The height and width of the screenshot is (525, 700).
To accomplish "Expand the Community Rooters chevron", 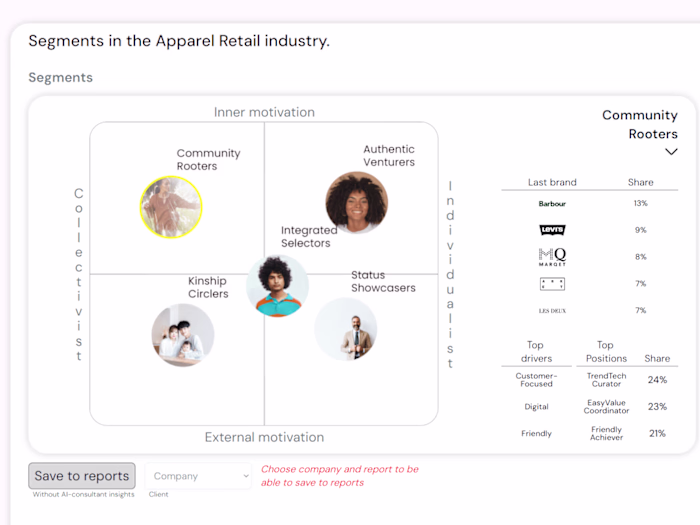I will [x=671, y=152].
